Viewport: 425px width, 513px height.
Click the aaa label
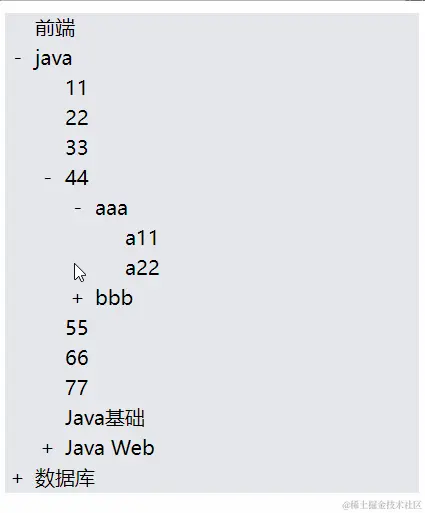(111, 209)
